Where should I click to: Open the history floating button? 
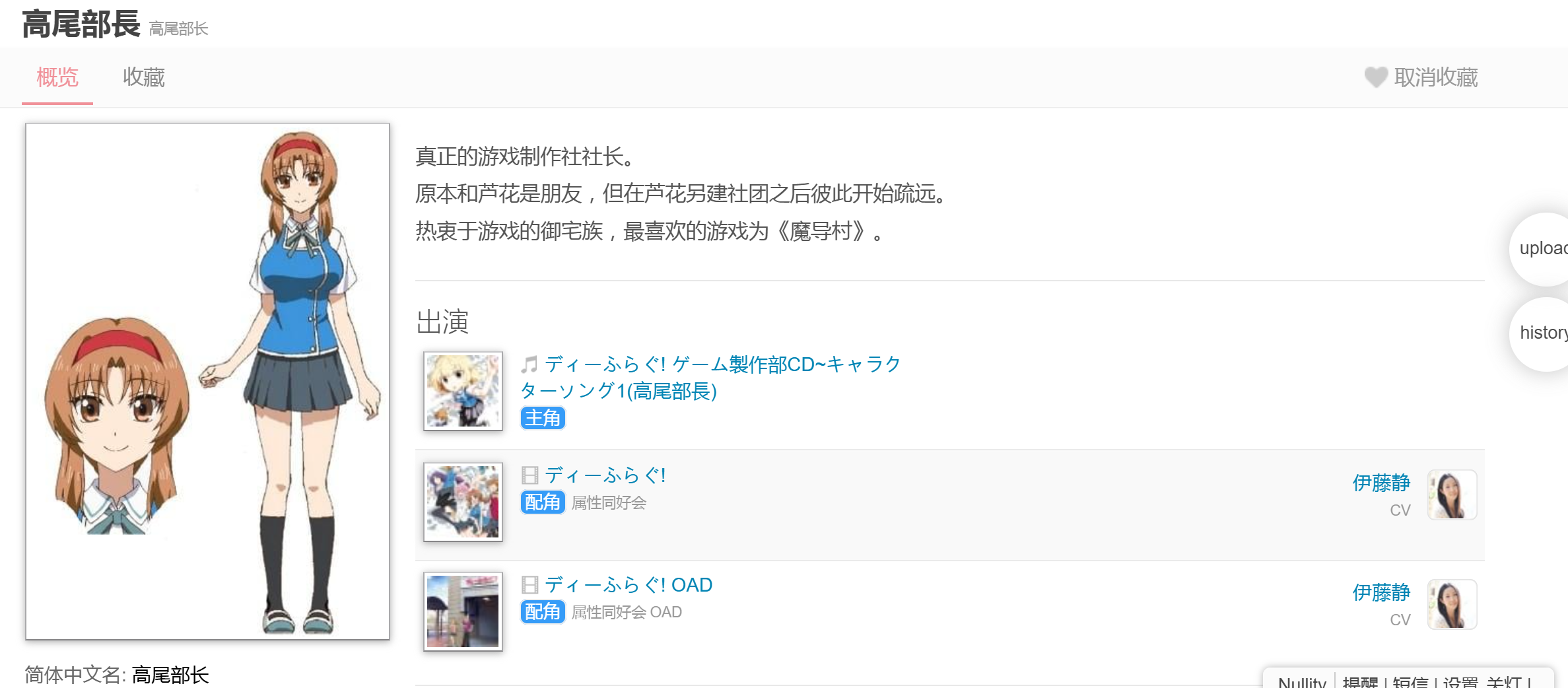tap(1540, 333)
